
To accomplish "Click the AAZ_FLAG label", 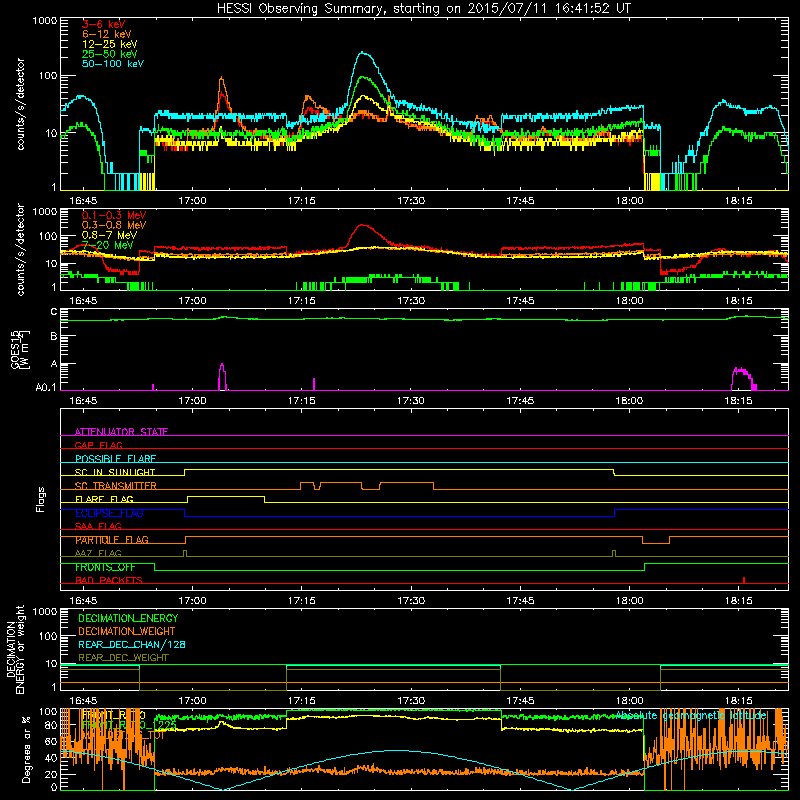I will click(98, 553).
